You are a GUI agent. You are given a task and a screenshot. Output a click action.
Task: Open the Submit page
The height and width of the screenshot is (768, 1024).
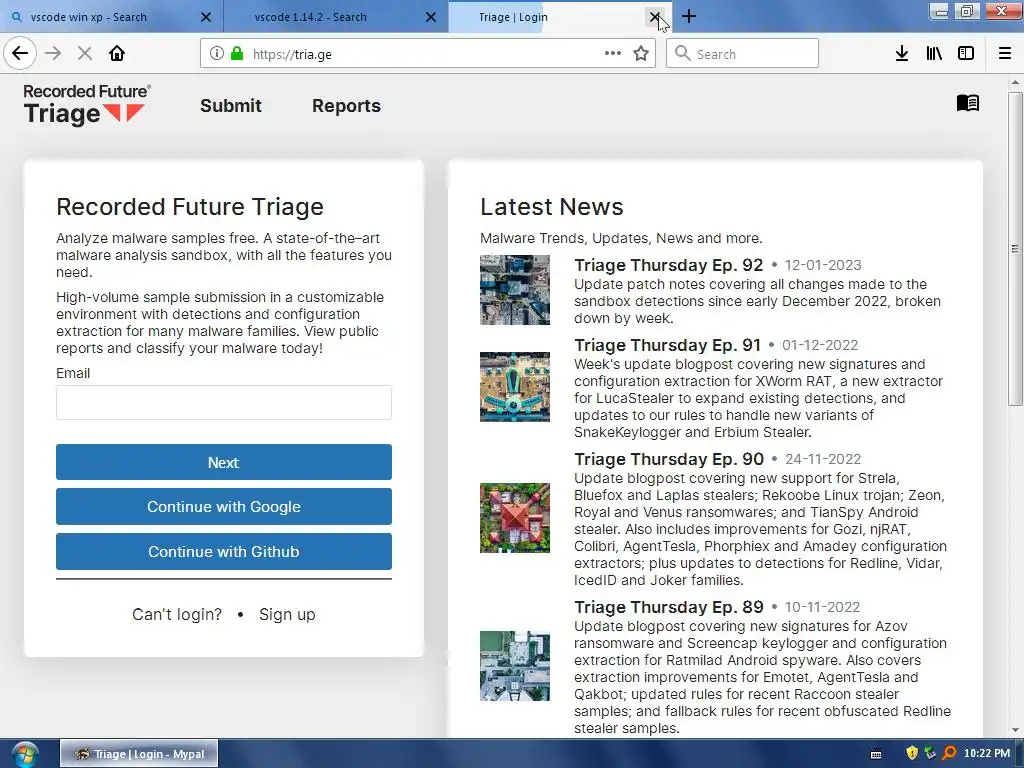(x=231, y=106)
